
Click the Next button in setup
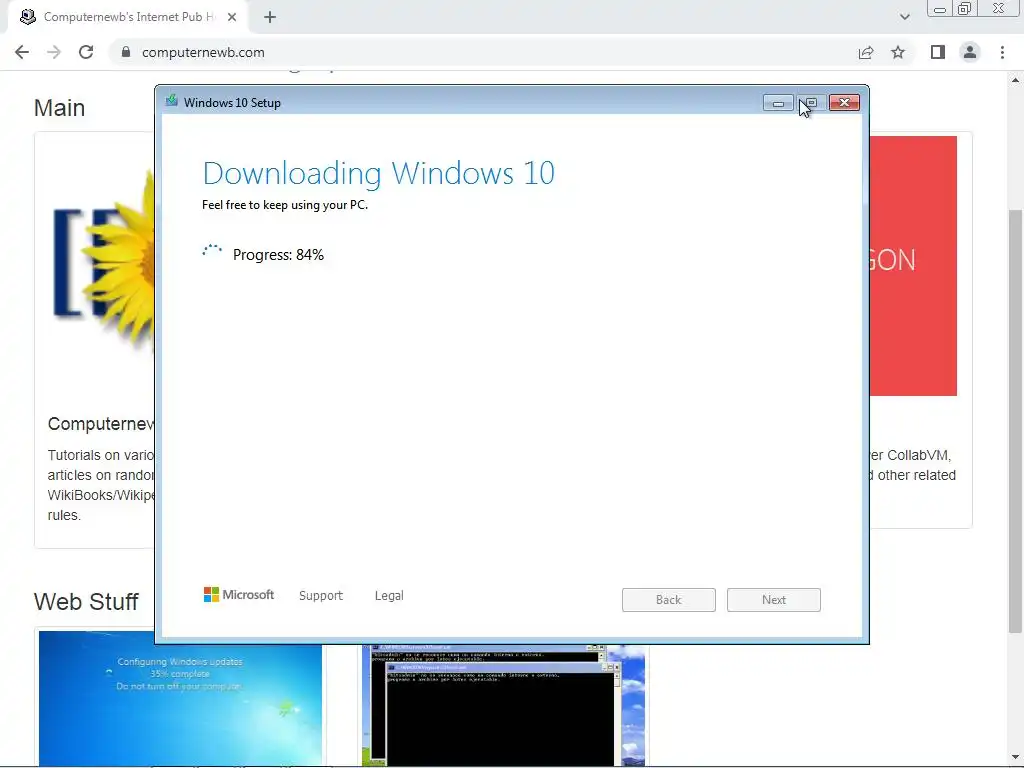click(x=774, y=600)
